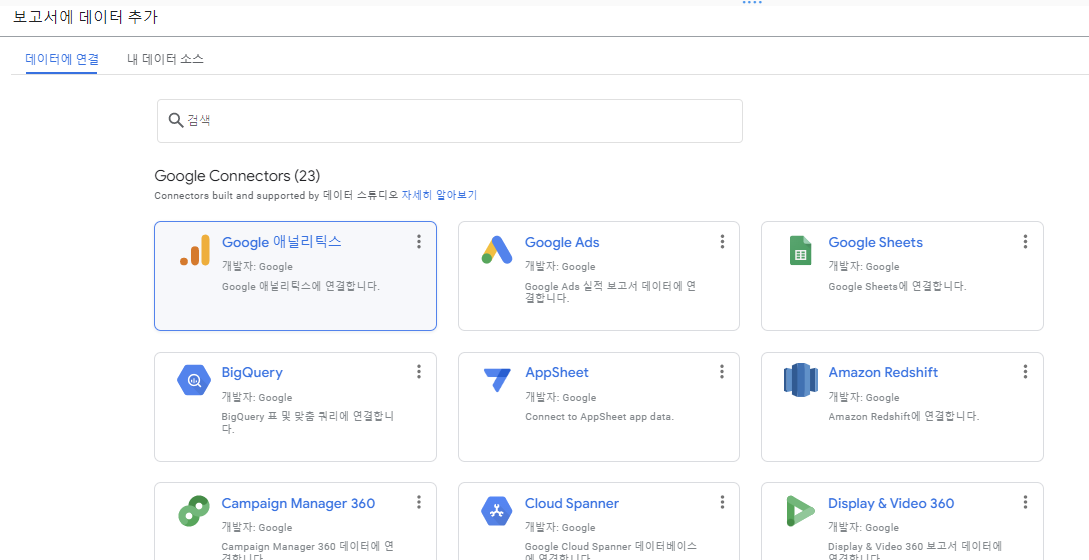Click the Cloud Spanner hexagon icon
Screen dimensions: 1089x560
(x=497, y=511)
